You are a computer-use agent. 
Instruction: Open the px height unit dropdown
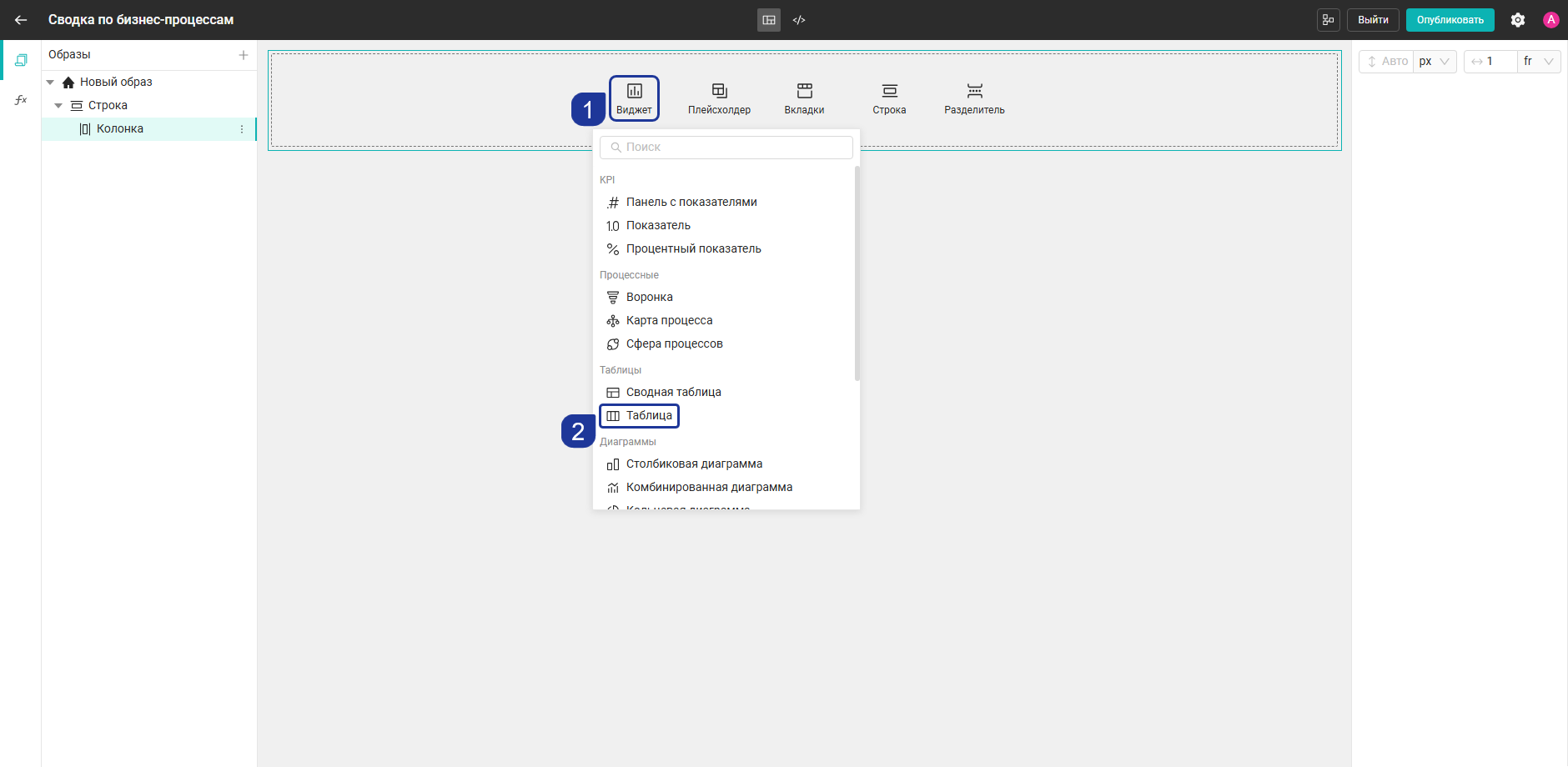pos(1435,62)
